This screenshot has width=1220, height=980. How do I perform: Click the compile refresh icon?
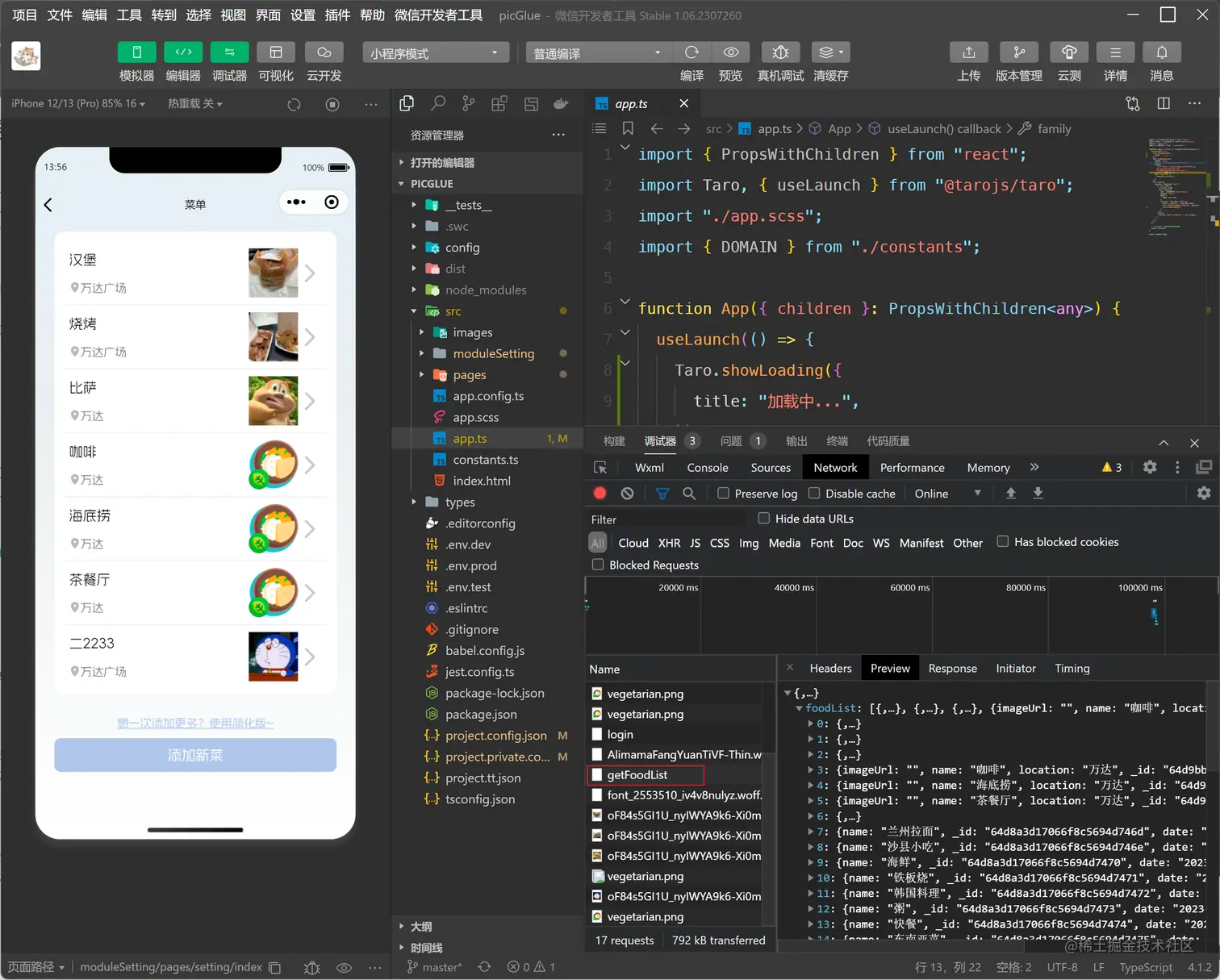tap(691, 52)
